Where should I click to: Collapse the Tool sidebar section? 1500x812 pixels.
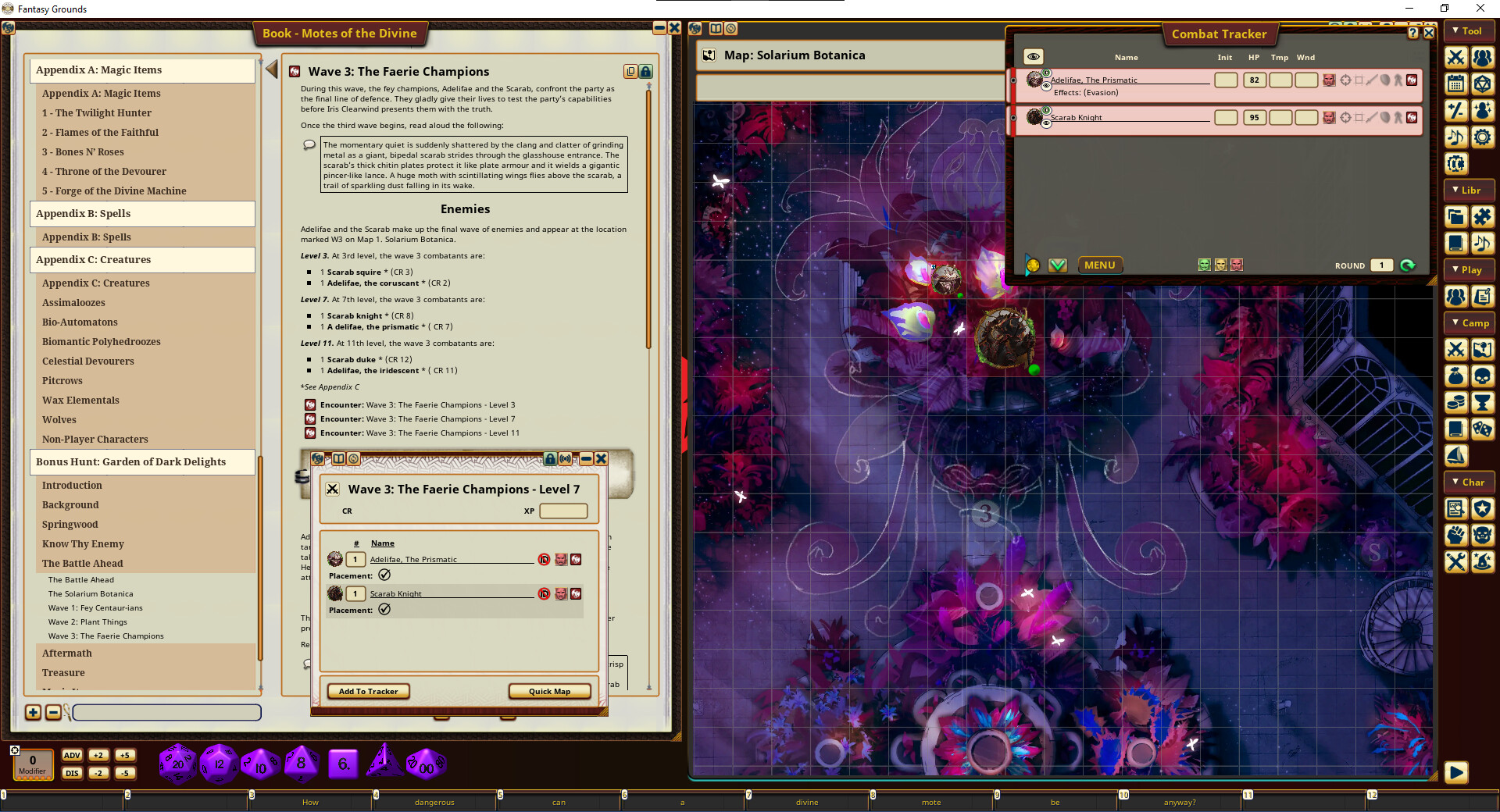coord(1469,31)
